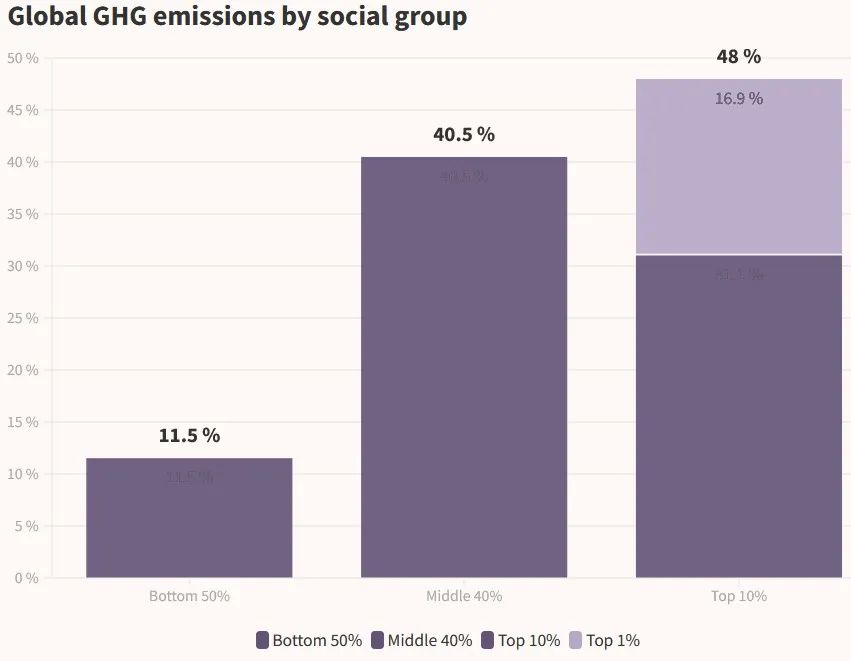Click the Bottom 50% legend color swatch
The height and width of the screenshot is (661, 851).
pyautogui.click(x=263, y=640)
